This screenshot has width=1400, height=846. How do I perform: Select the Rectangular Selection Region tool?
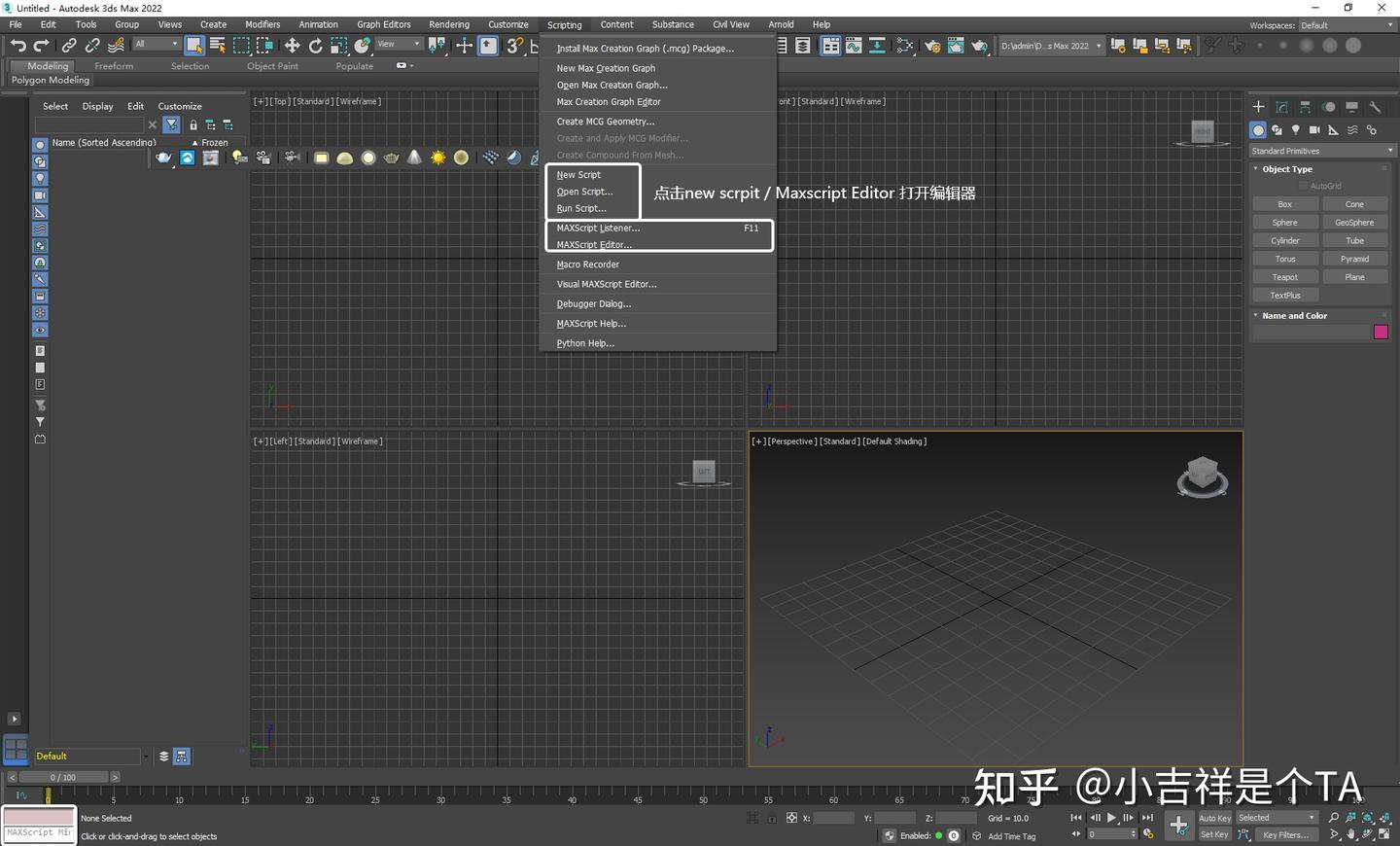point(241,46)
